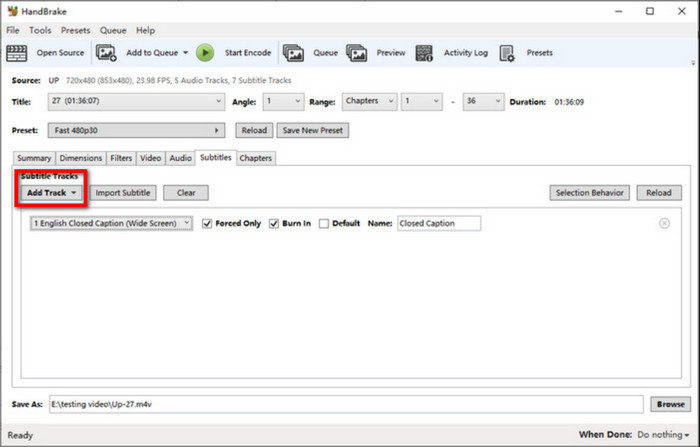Open the Help menu
700x447 pixels.
146,30
